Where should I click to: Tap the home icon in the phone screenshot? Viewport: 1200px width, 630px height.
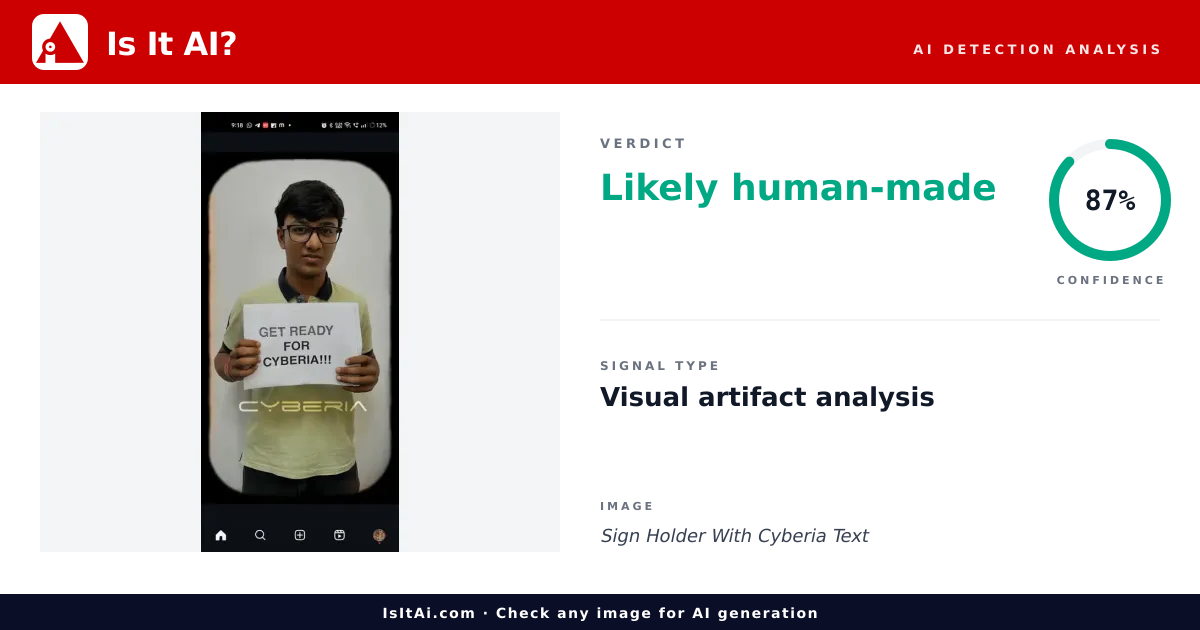coord(221,535)
